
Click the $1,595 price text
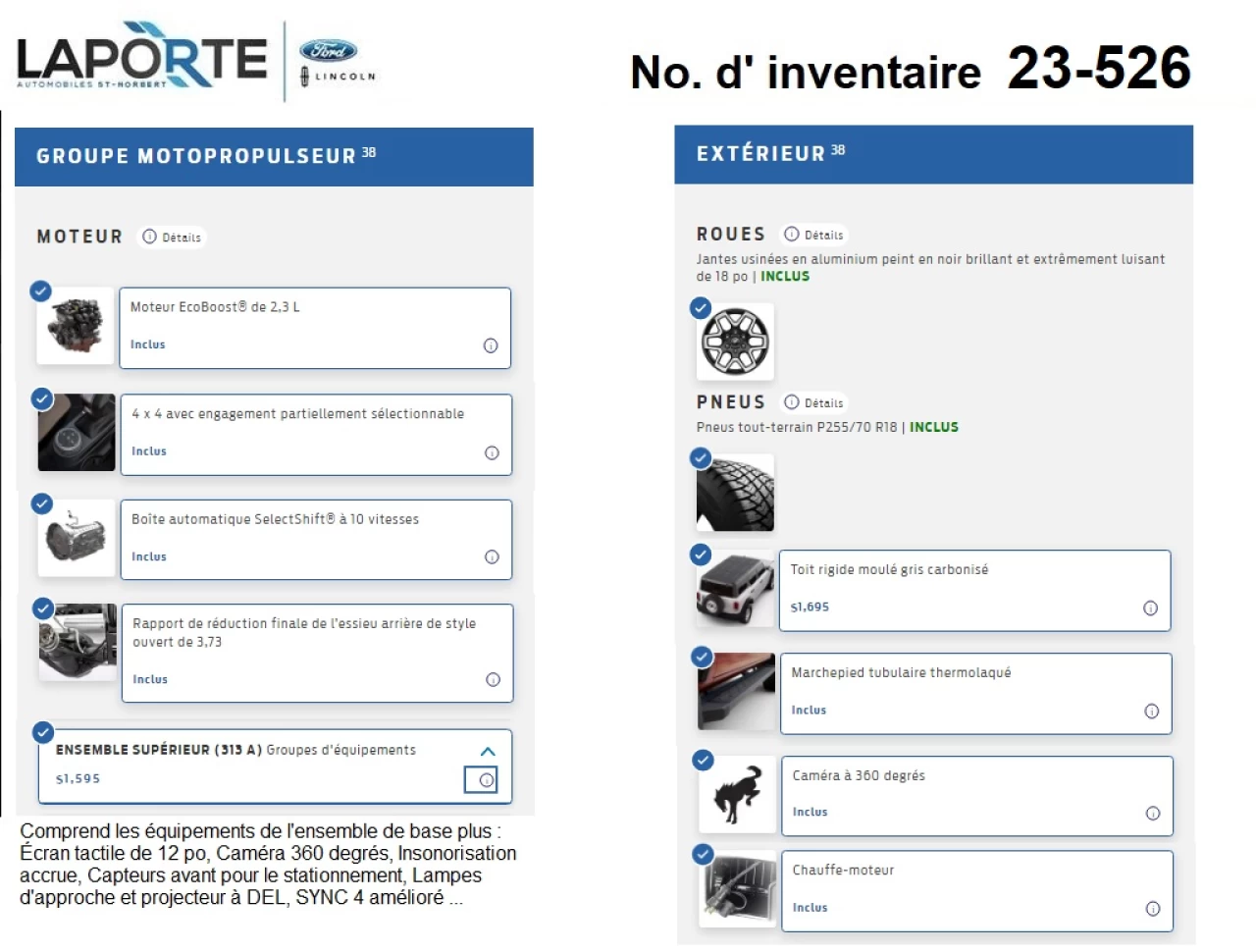tap(78, 779)
